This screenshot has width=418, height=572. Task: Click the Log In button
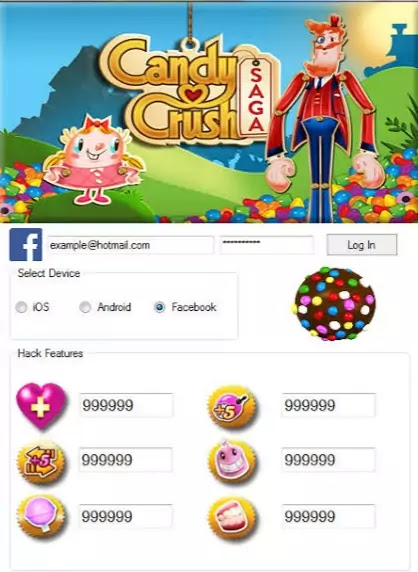pos(362,245)
